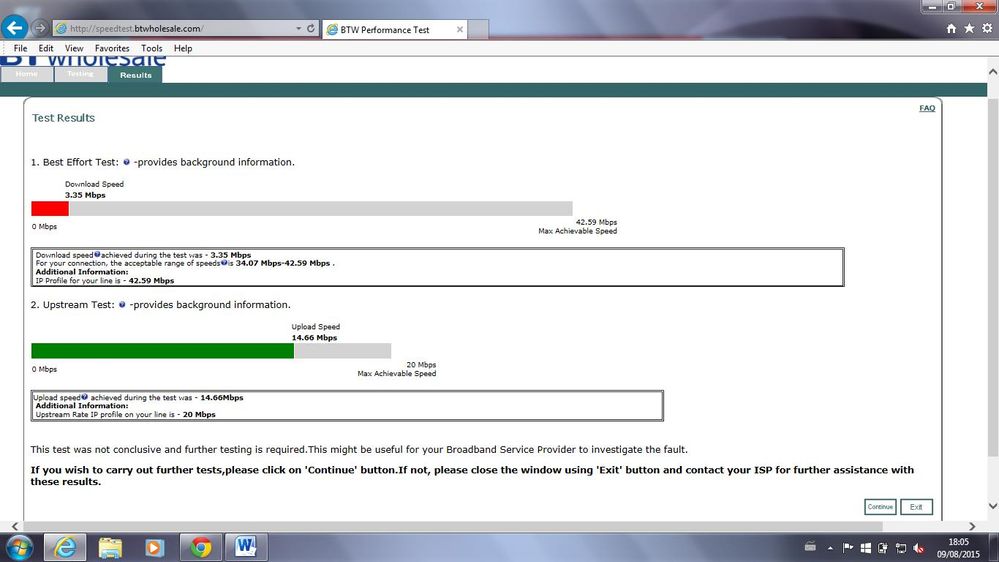This screenshot has height=562, width=999.
Task: Click the Windows 10 upgrade tray icon
Action: tap(865, 547)
